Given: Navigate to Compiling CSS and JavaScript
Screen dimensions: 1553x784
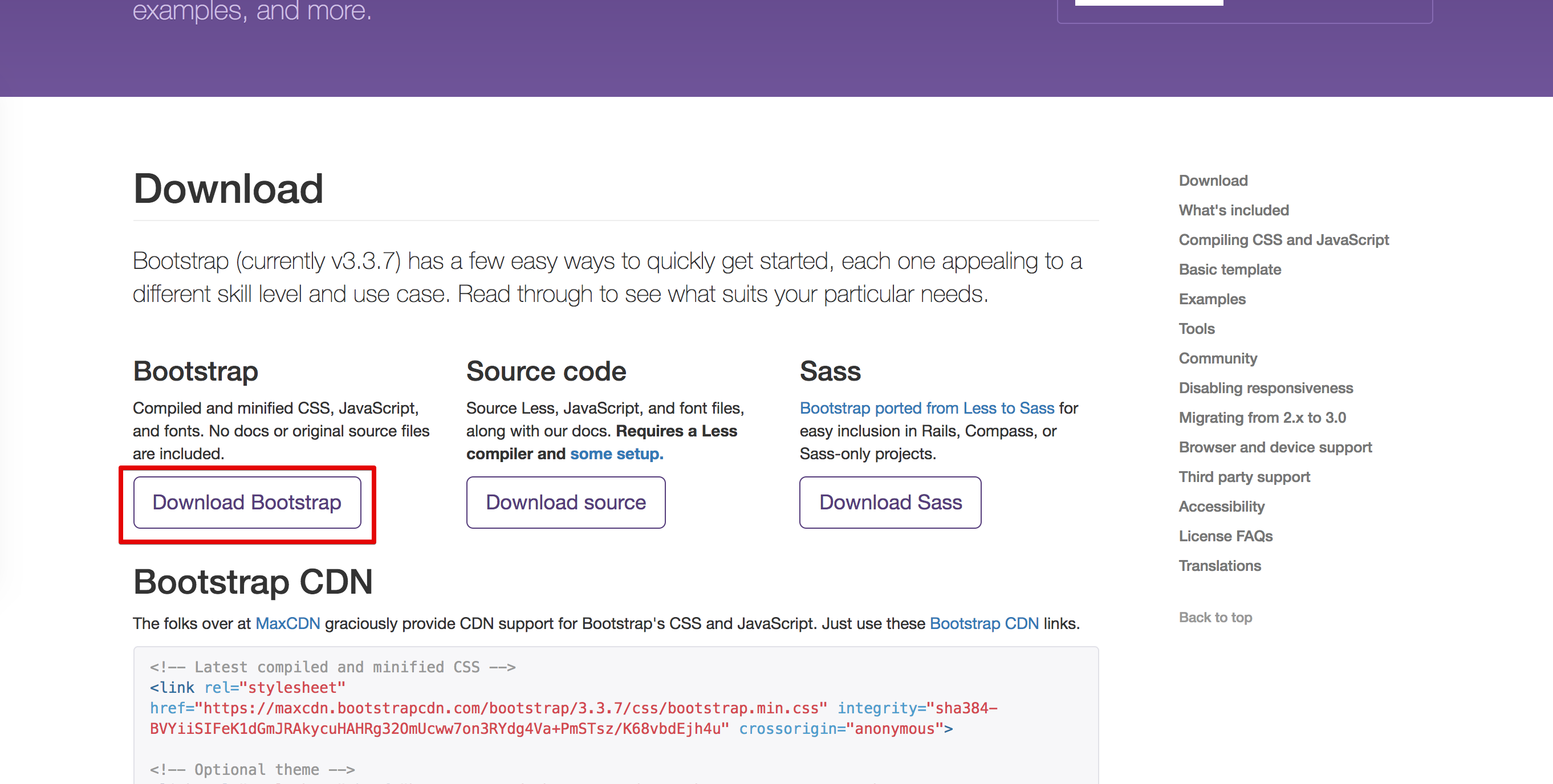Looking at the screenshot, I should pyautogui.click(x=1283, y=239).
